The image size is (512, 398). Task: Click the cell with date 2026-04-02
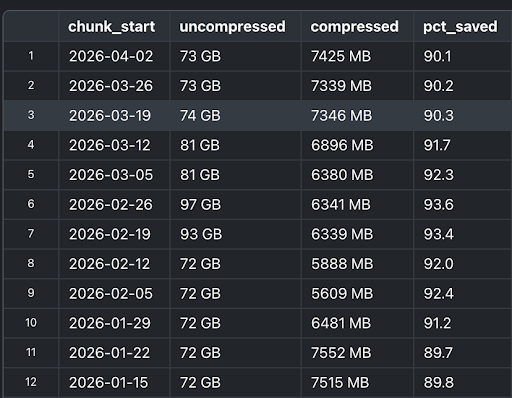tap(114, 56)
